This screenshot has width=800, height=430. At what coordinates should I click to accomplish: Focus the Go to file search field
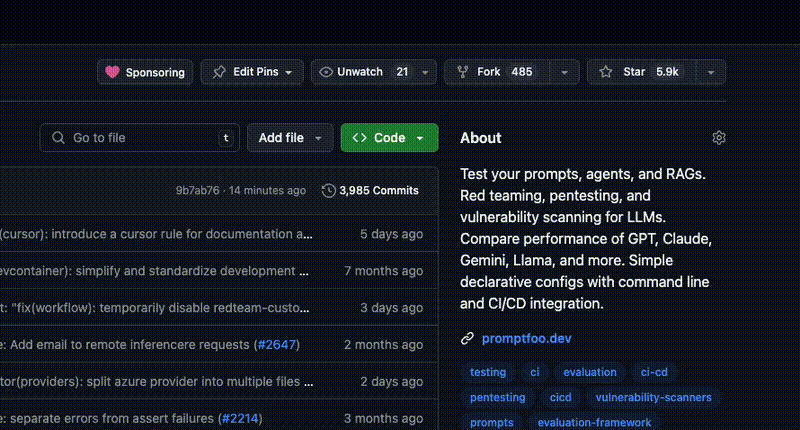pyautogui.click(x=140, y=138)
